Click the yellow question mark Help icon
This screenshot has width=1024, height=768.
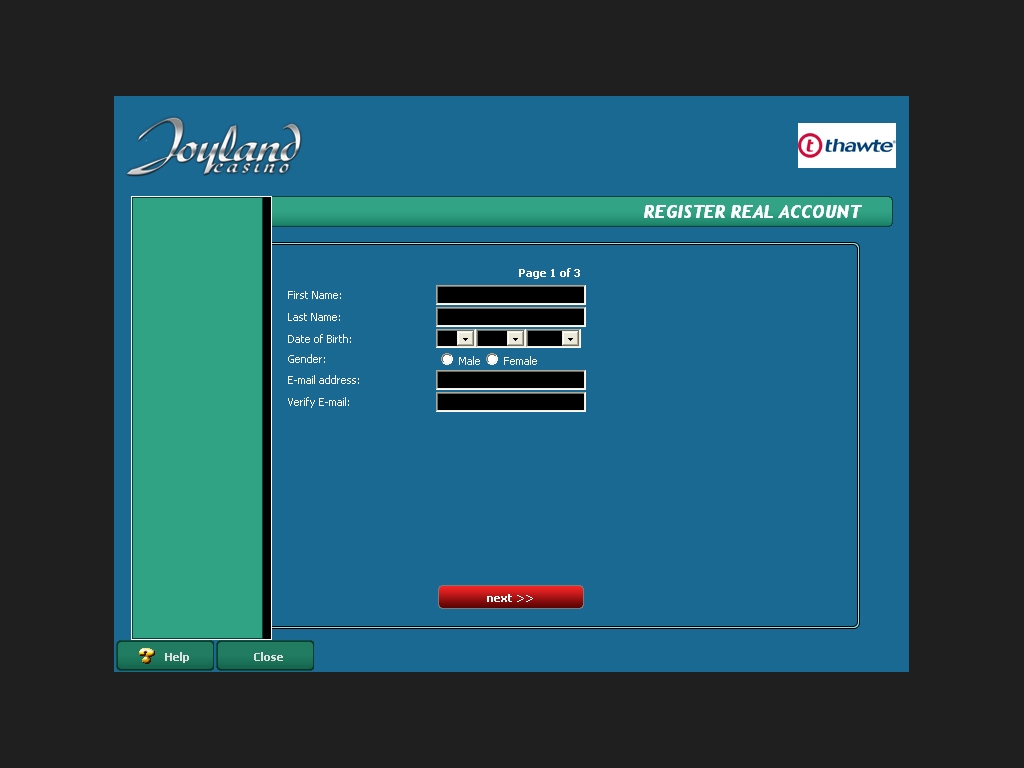click(x=147, y=656)
